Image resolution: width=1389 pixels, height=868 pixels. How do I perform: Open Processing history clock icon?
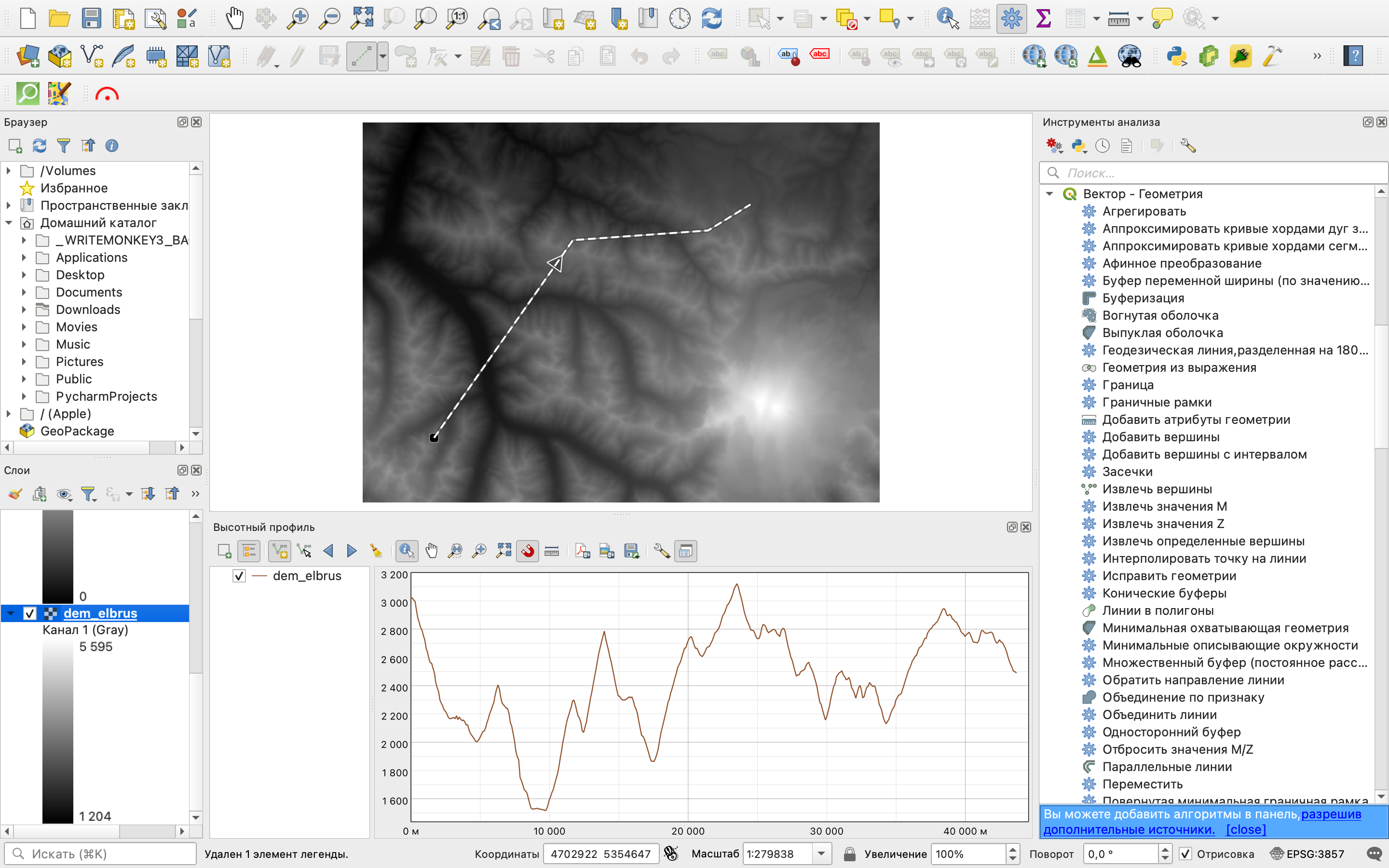(x=1102, y=146)
